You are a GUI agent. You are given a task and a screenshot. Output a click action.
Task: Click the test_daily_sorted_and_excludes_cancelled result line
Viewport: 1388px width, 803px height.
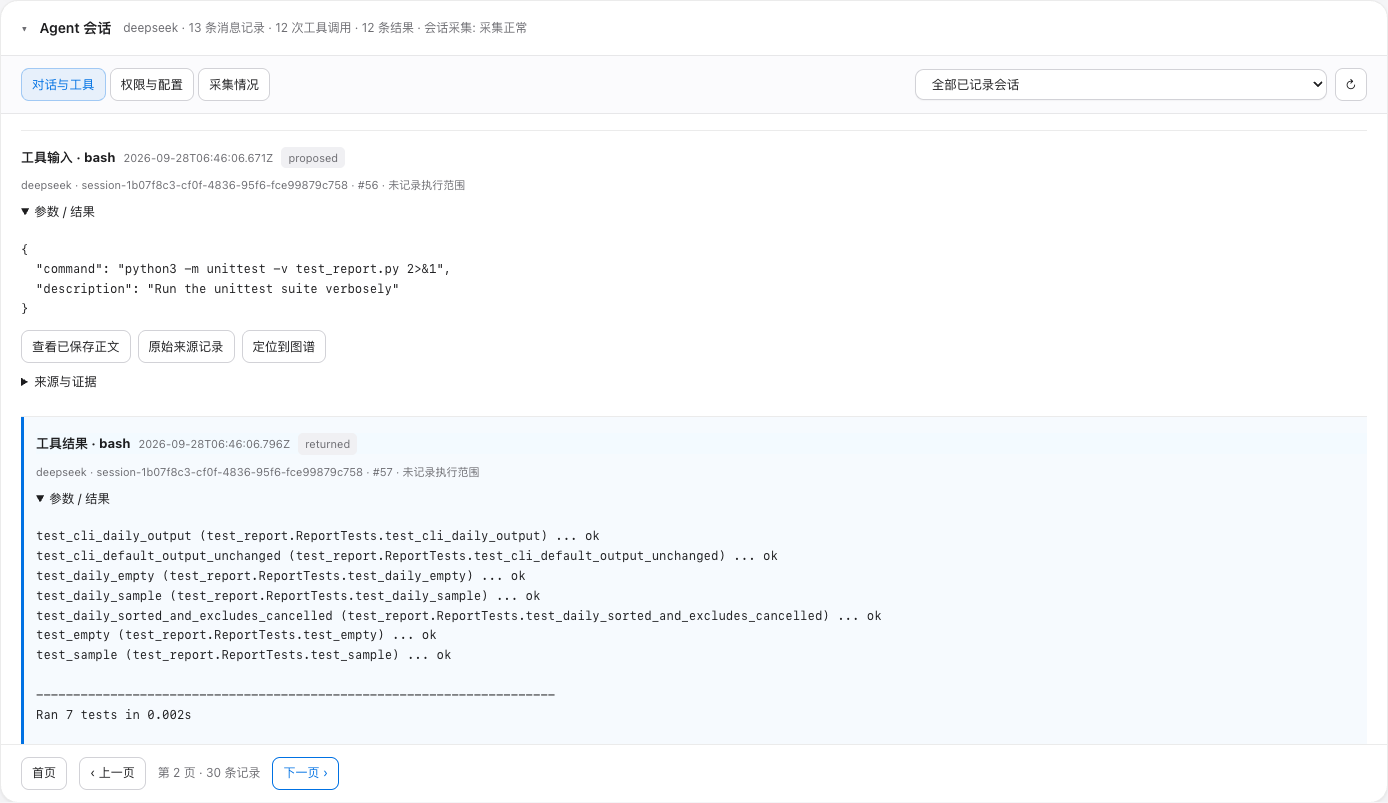click(459, 616)
